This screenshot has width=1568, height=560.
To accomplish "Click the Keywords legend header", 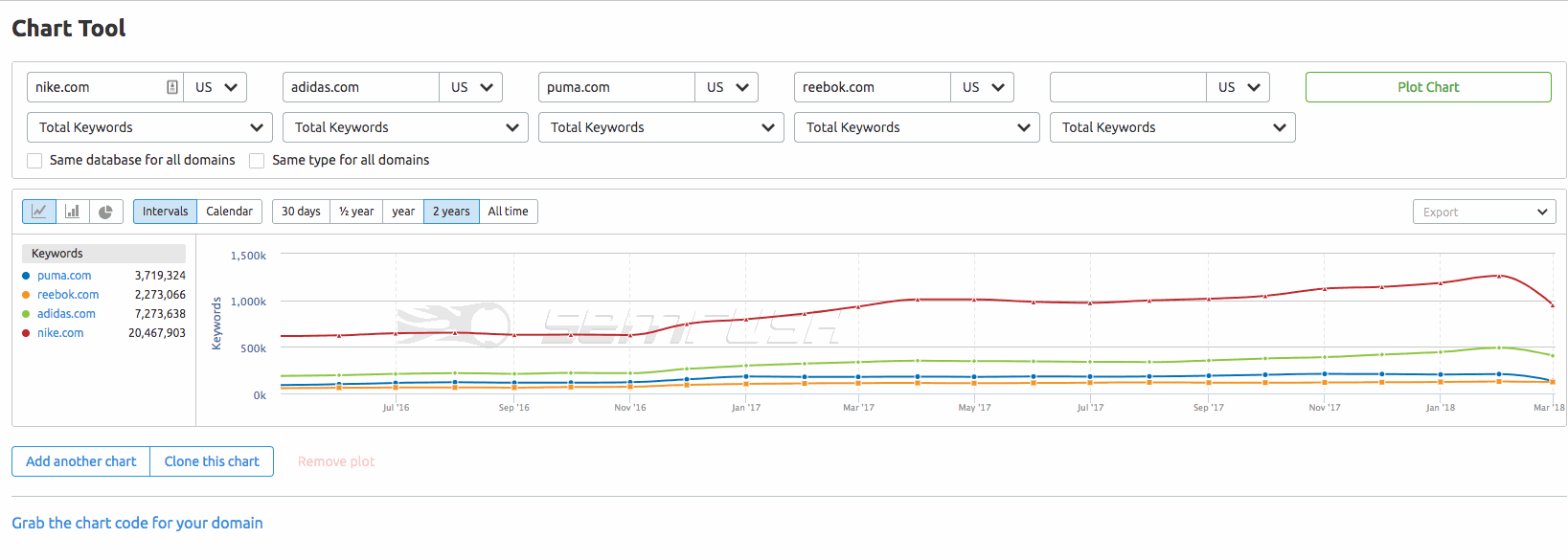I will tap(103, 254).
